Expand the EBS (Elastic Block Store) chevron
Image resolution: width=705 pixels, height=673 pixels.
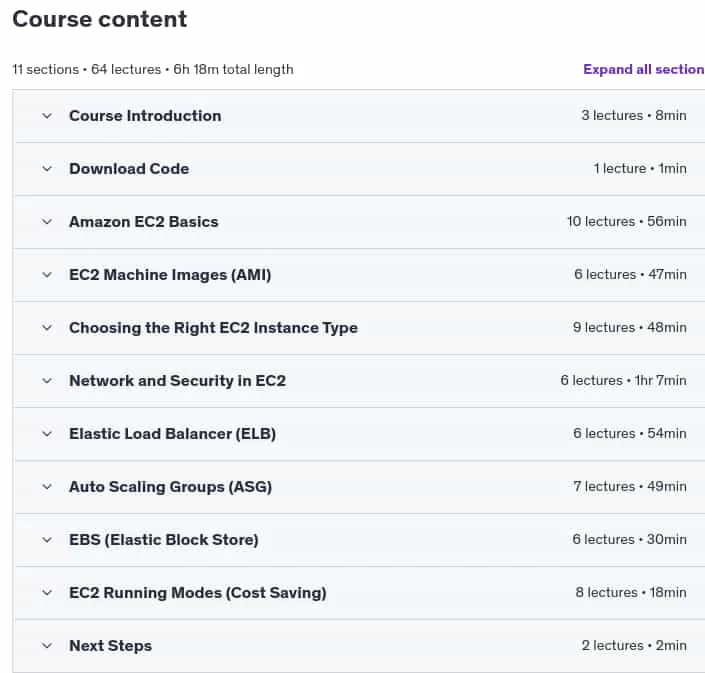click(47, 540)
